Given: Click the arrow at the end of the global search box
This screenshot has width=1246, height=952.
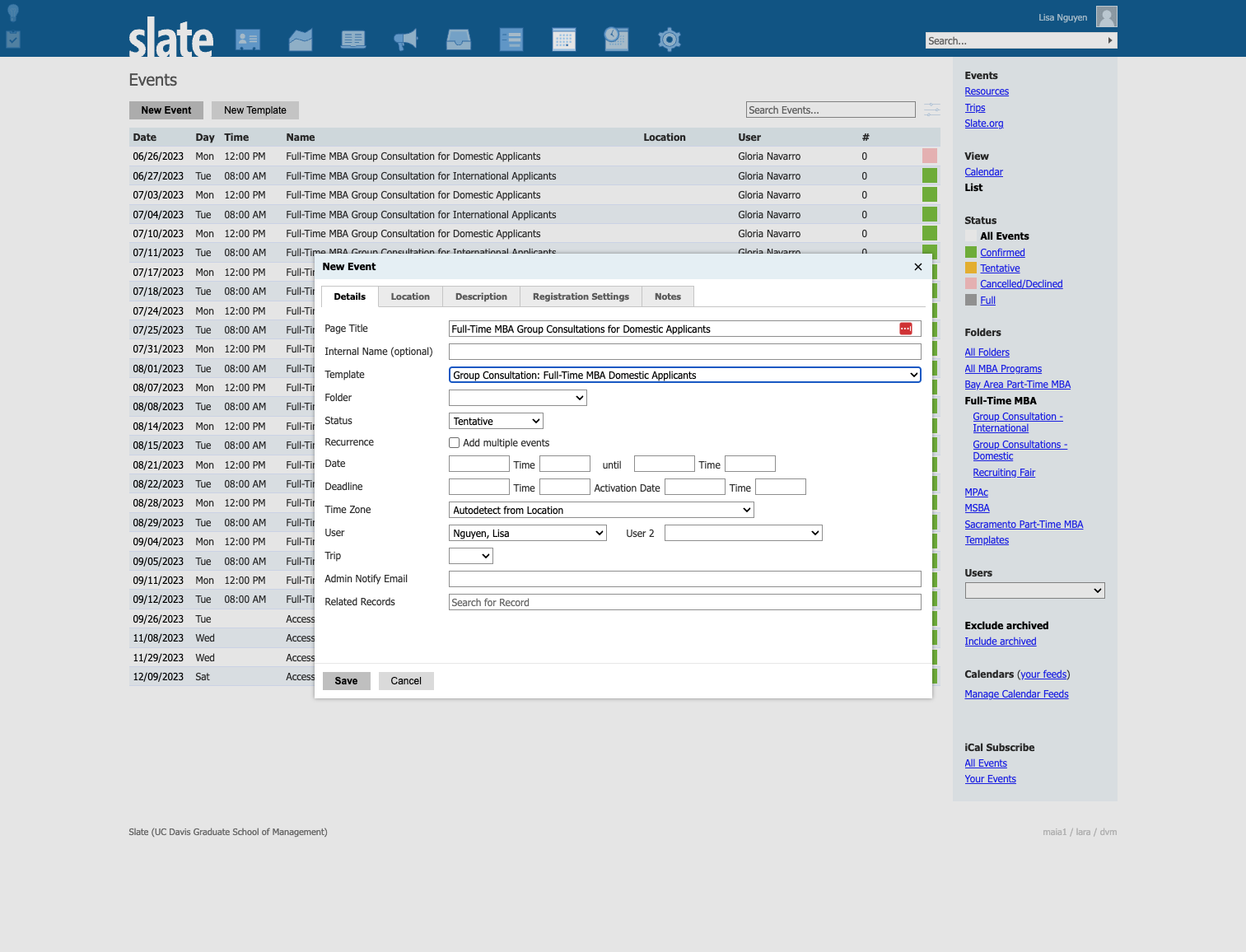Looking at the screenshot, I should pos(1110,40).
